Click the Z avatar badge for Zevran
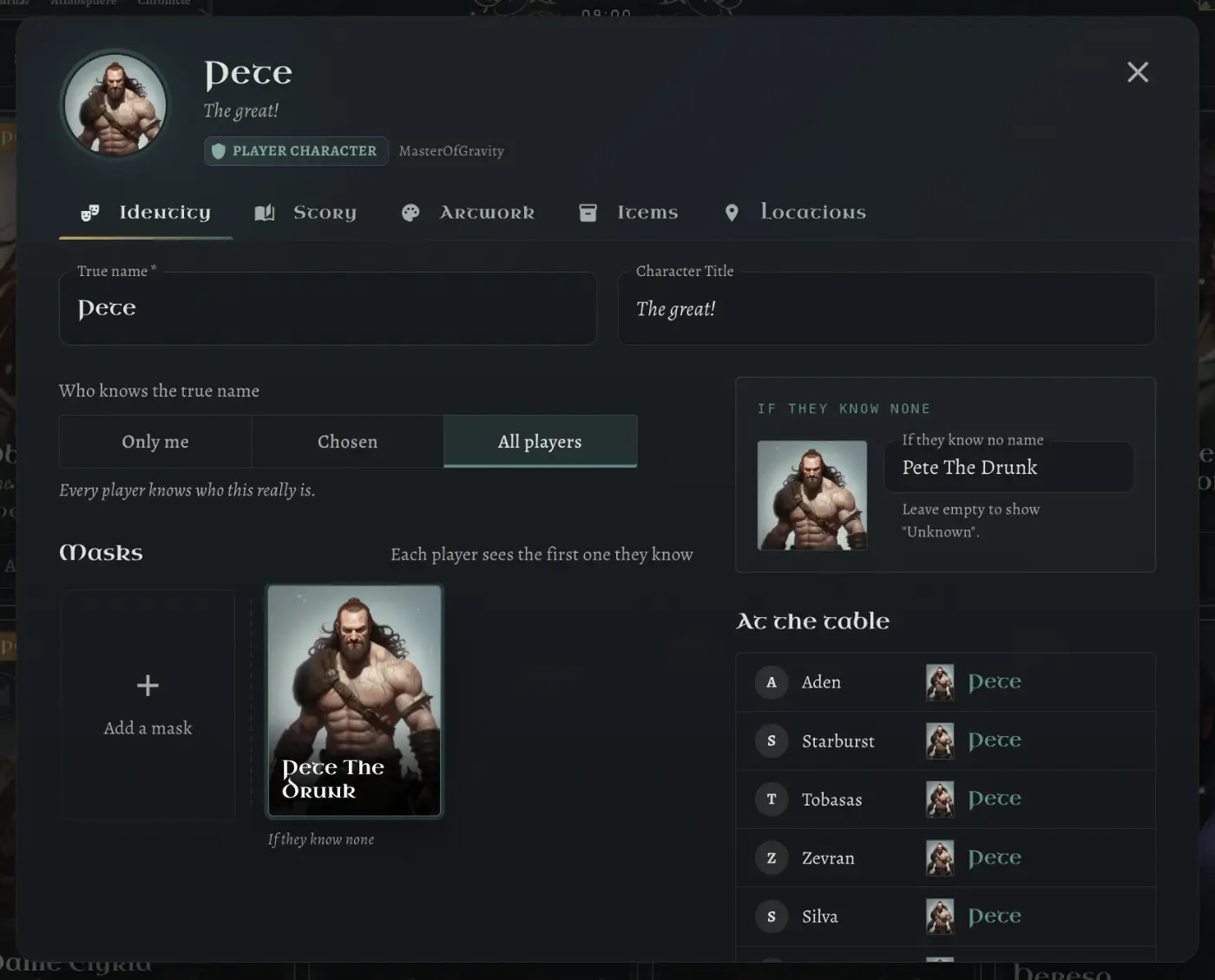 pos(772,858)
